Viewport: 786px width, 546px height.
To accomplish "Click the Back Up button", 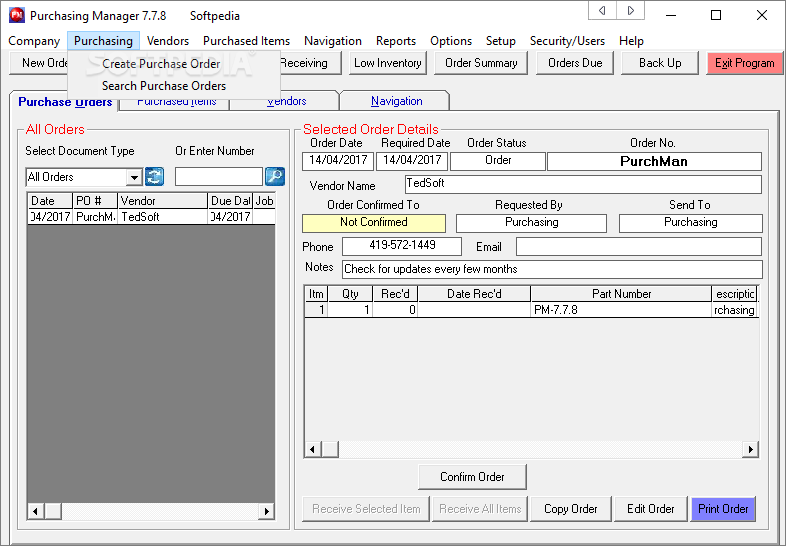I will point(660,63).
